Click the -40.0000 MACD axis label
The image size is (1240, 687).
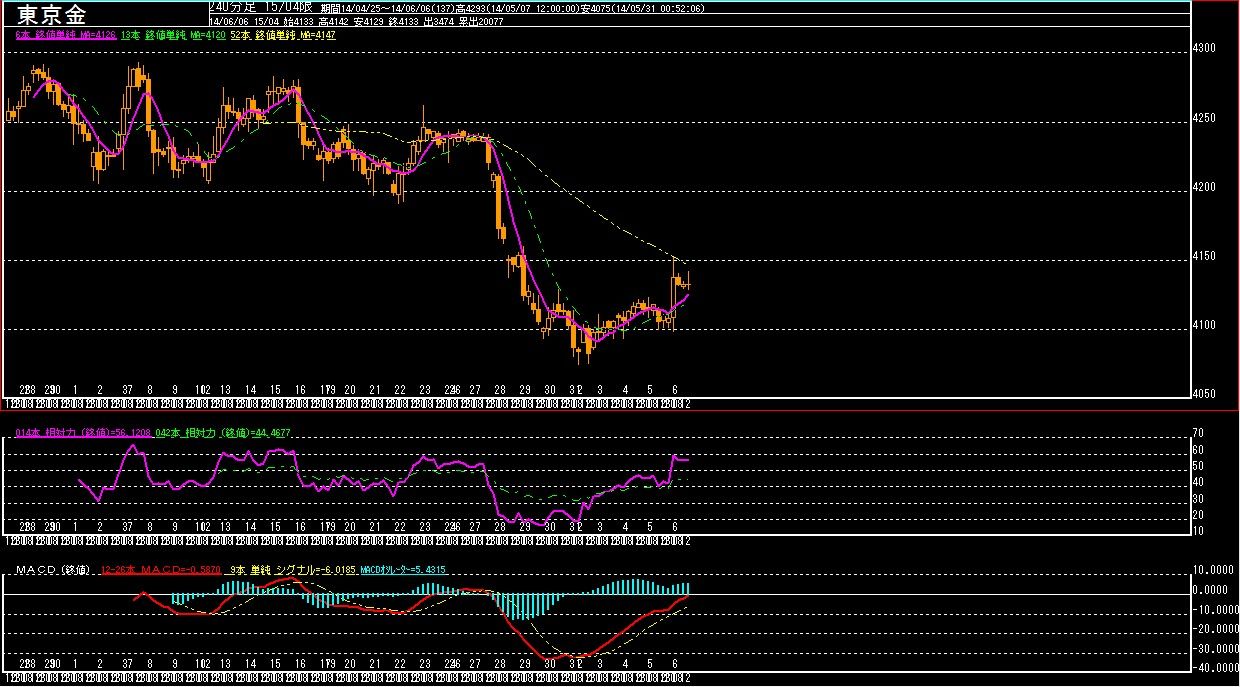coord(1213,667)
